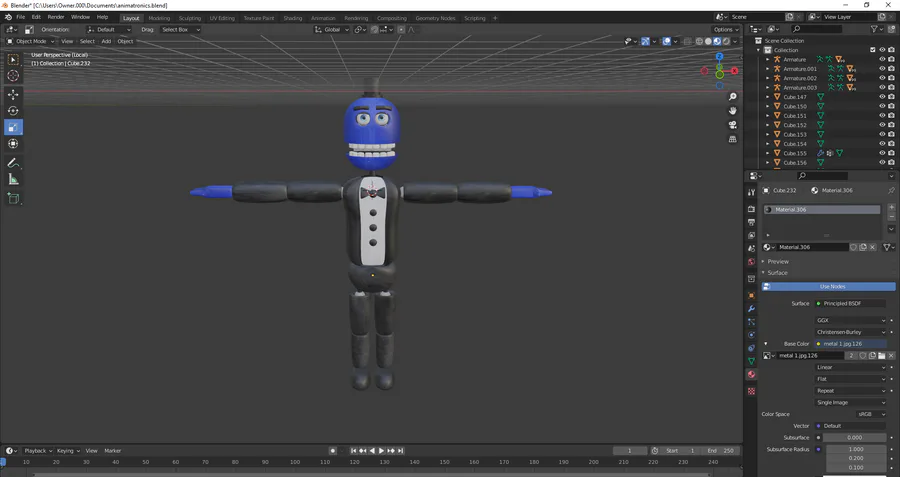This screenshot has height=477, width=900.
Task: Open the Object orange square properties tab
Action: [751, 296]
